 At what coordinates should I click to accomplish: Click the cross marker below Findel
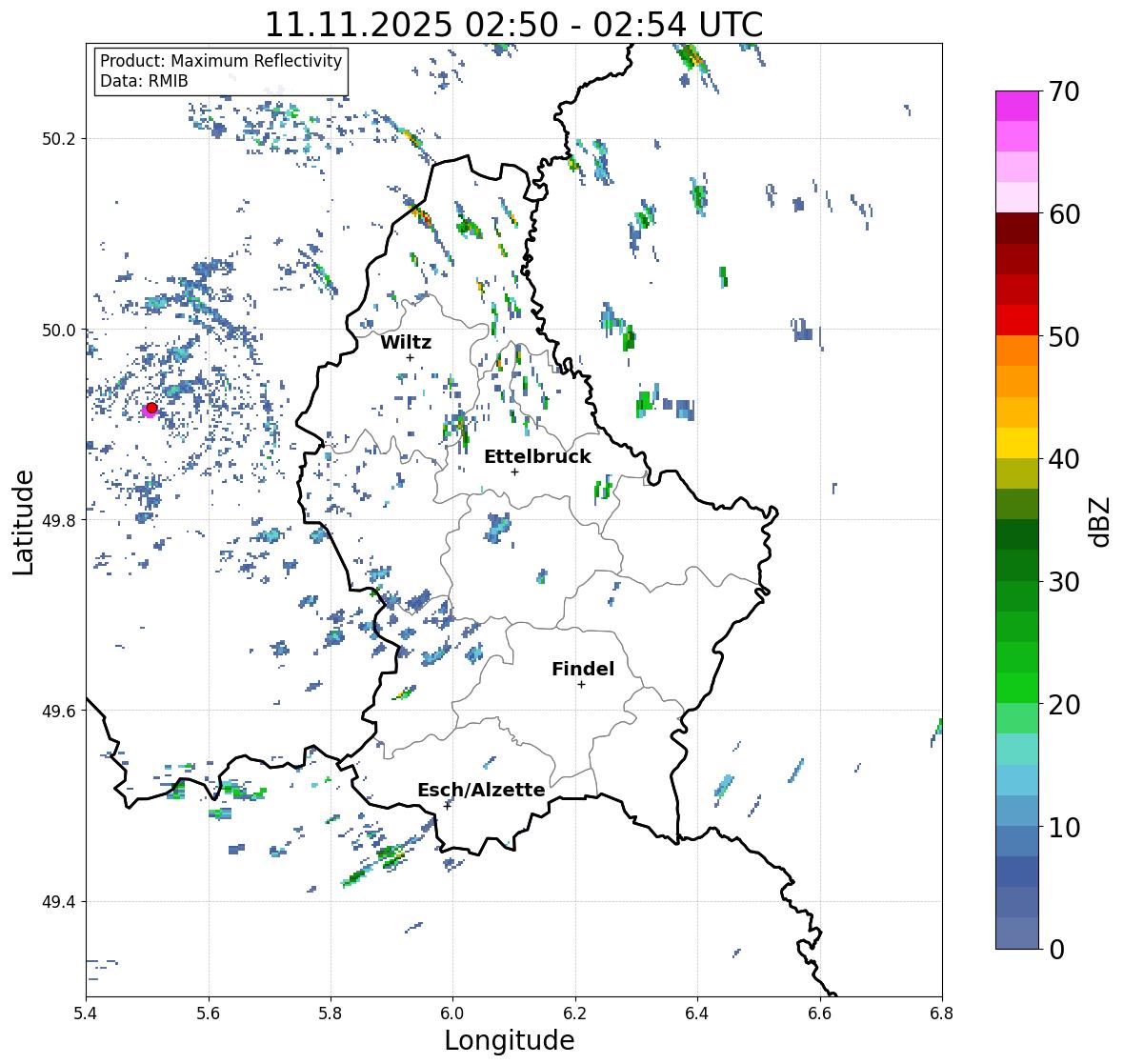(582, 685)
